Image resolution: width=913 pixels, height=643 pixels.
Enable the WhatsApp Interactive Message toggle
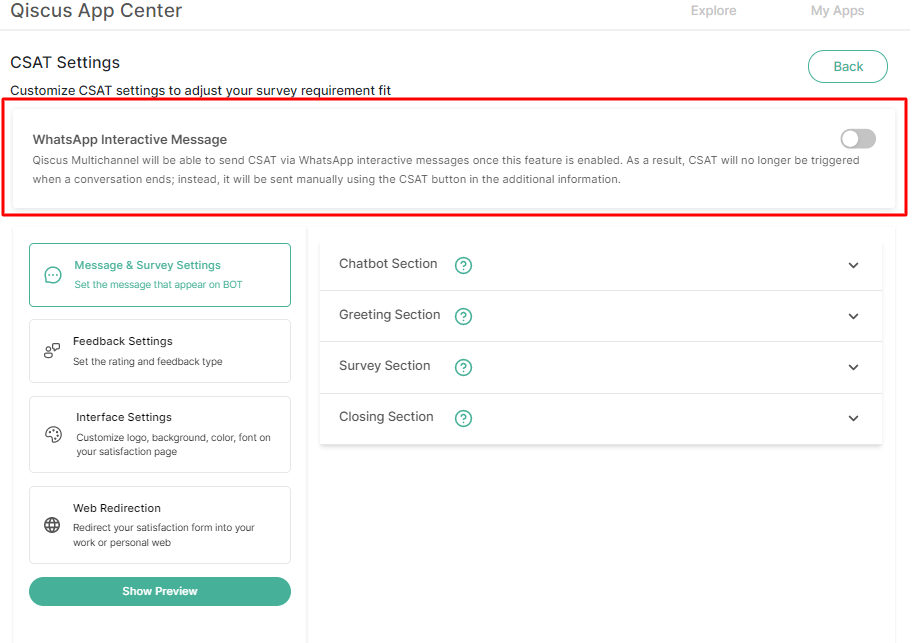click(858, 139)
